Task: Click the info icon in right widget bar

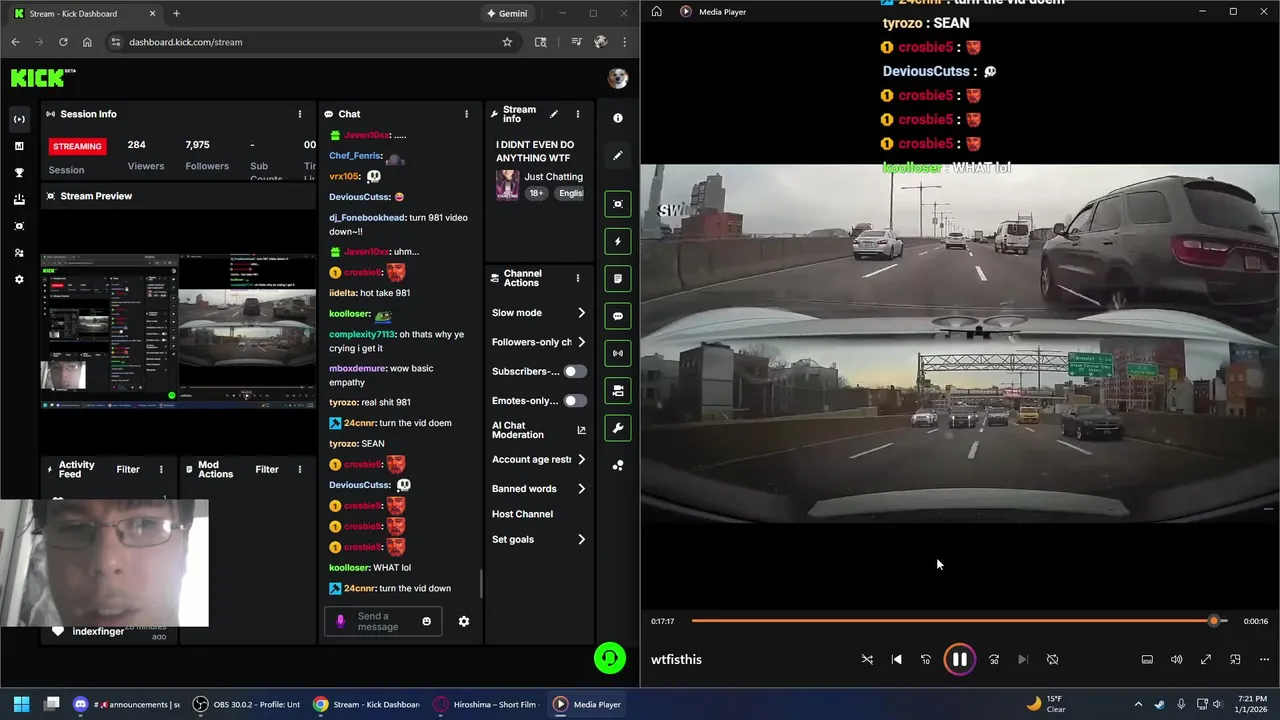Action: click(x=618, y=118)
